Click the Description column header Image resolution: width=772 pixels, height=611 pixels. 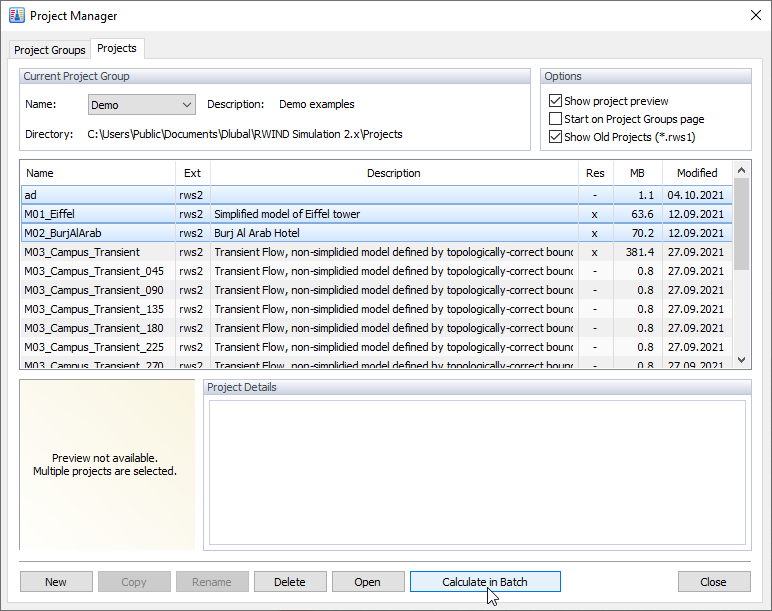(x=394, y=173)
